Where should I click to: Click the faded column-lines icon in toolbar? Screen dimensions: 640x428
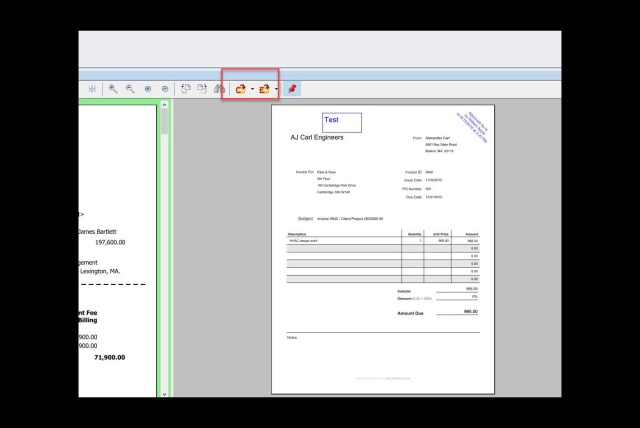(92, 89)
